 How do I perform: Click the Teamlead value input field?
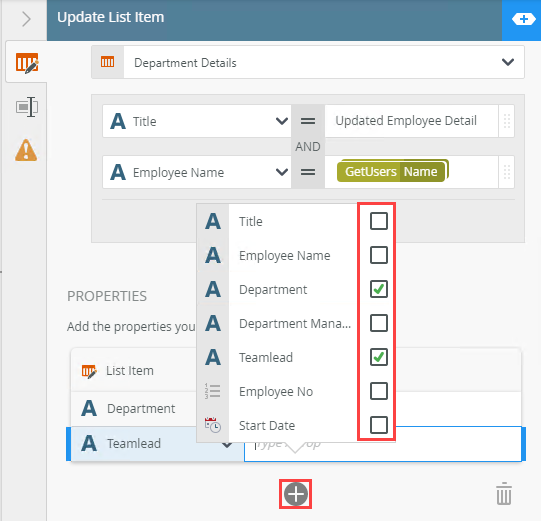(x=383, y=444)
